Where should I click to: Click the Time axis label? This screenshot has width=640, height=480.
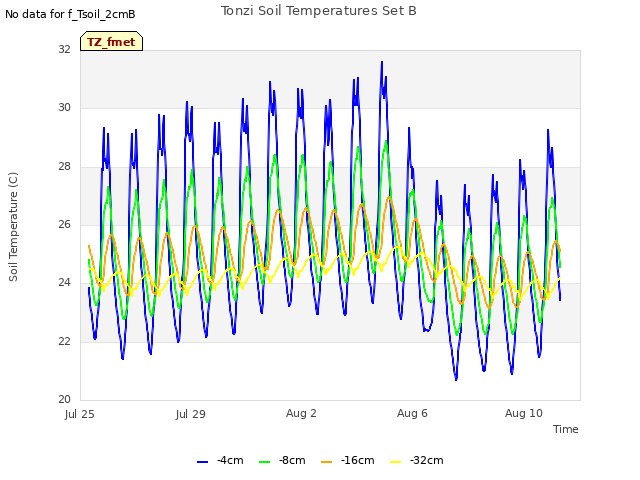(566, 429)
